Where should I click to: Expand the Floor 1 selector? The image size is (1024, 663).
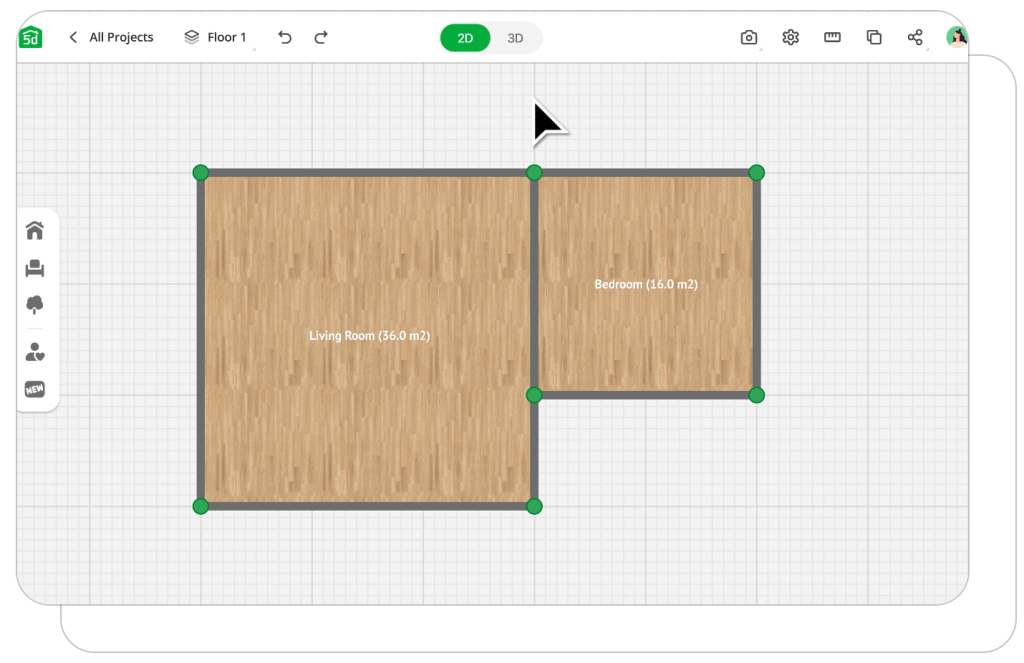(x=216, y=38)
